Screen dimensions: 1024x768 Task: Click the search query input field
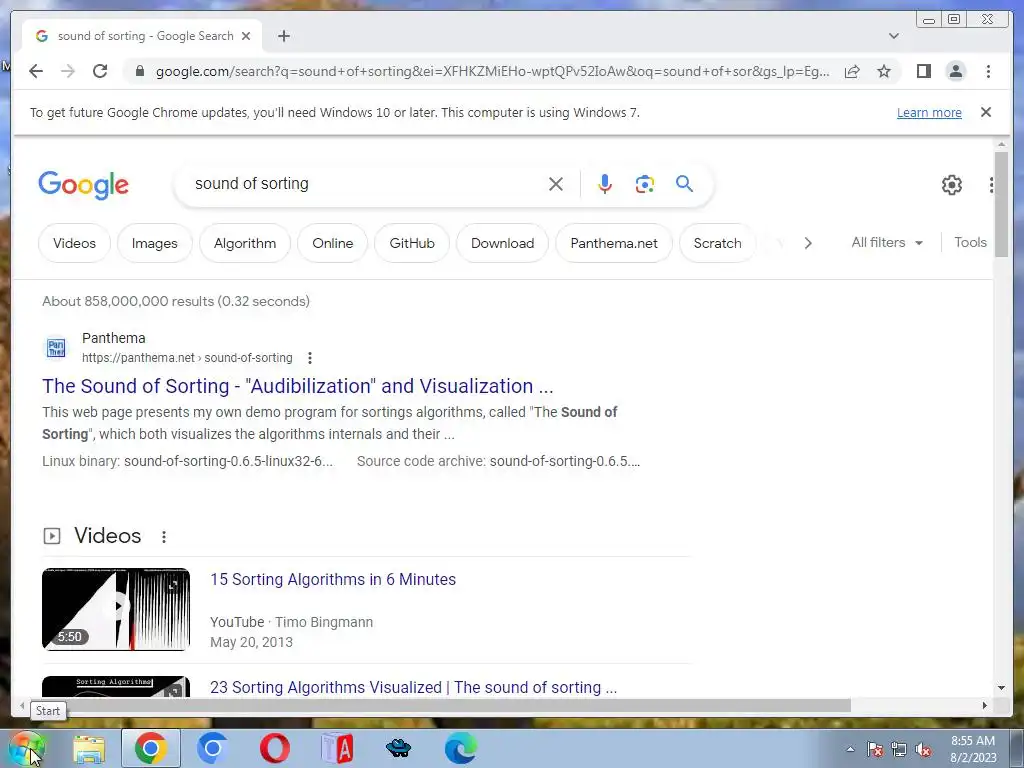pos(366,184)
